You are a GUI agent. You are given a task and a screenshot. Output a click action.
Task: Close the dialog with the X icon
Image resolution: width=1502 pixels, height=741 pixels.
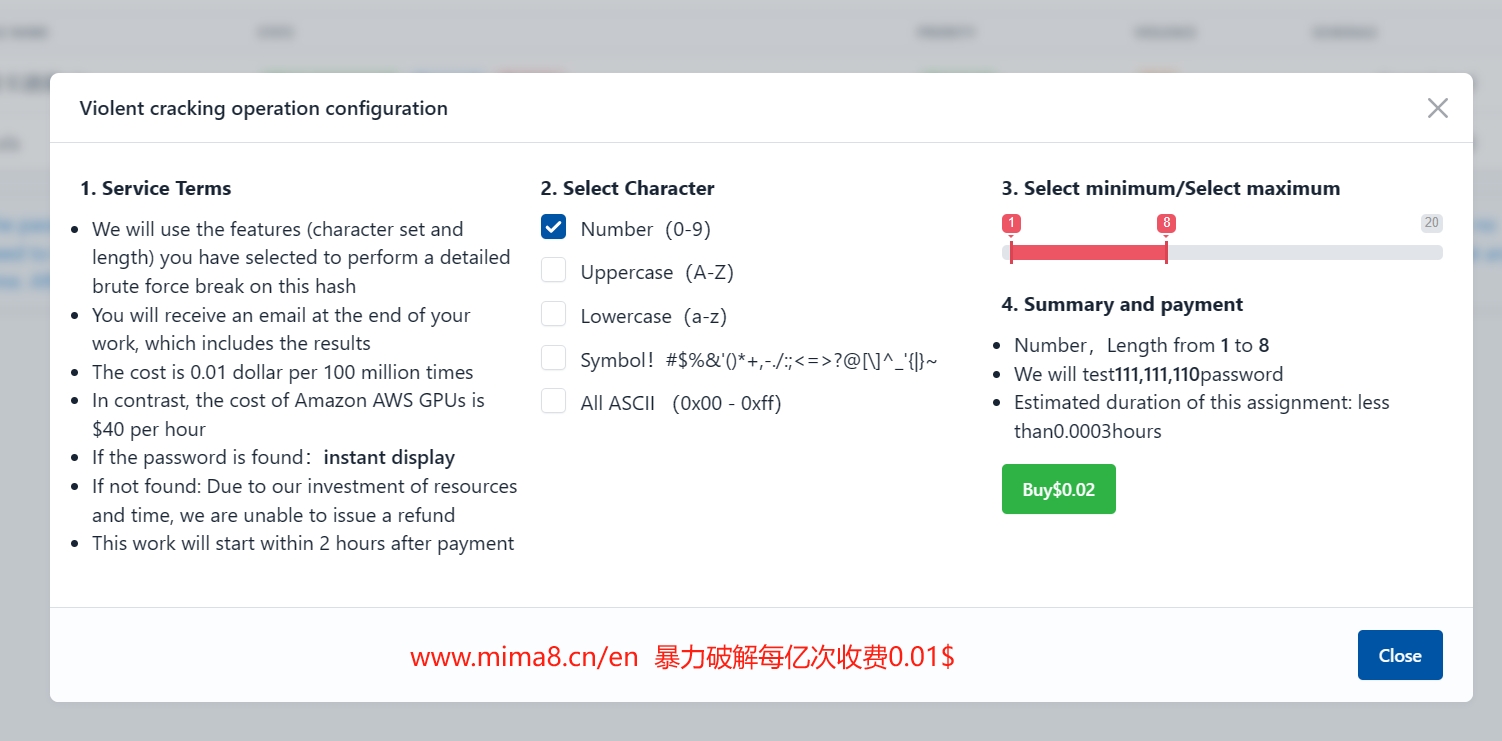click(1437, 108)
